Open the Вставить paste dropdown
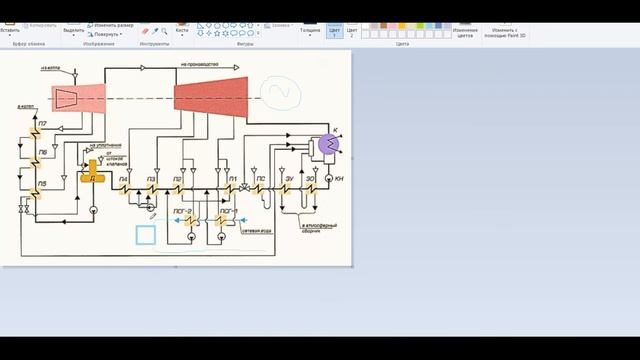The image size is (640, 360). coord(10,32)
